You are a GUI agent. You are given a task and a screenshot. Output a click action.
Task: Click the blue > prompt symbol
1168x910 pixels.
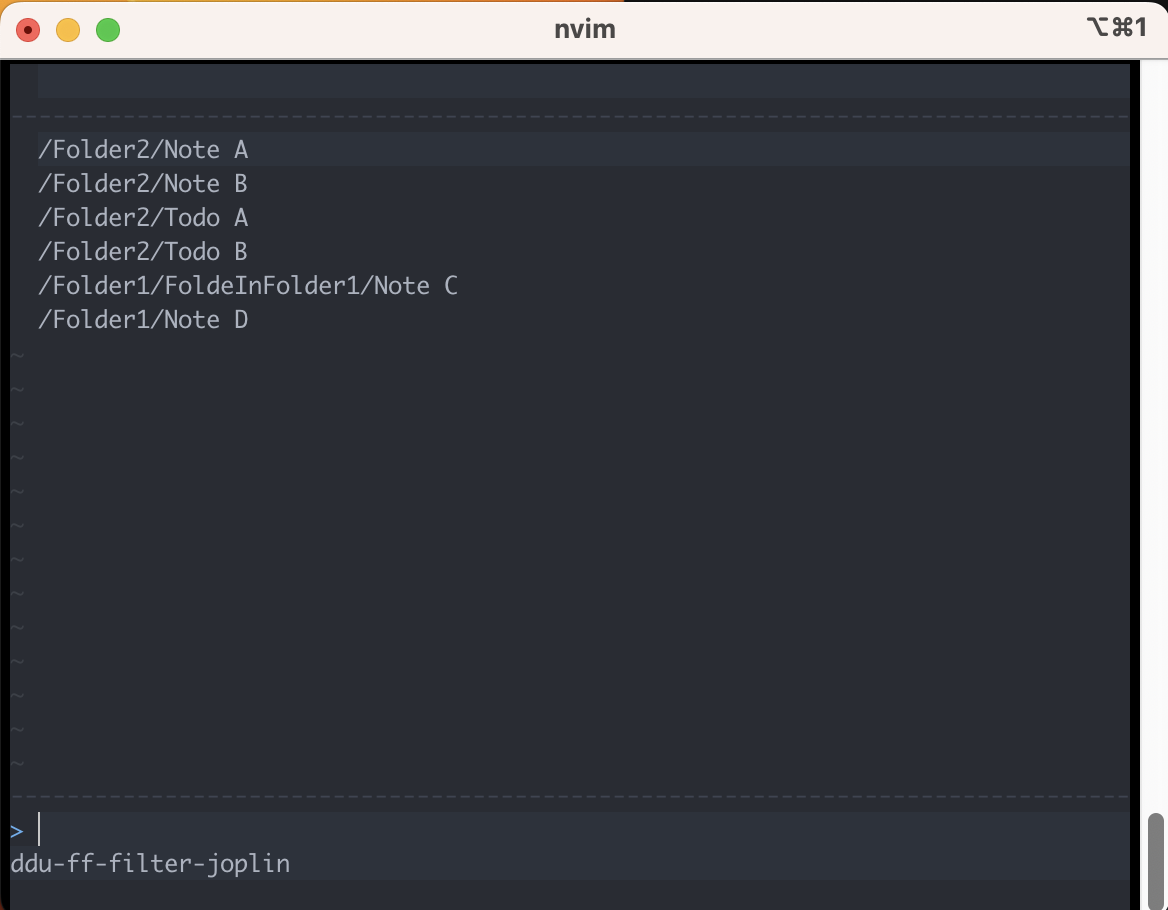(x=16, y=829)
